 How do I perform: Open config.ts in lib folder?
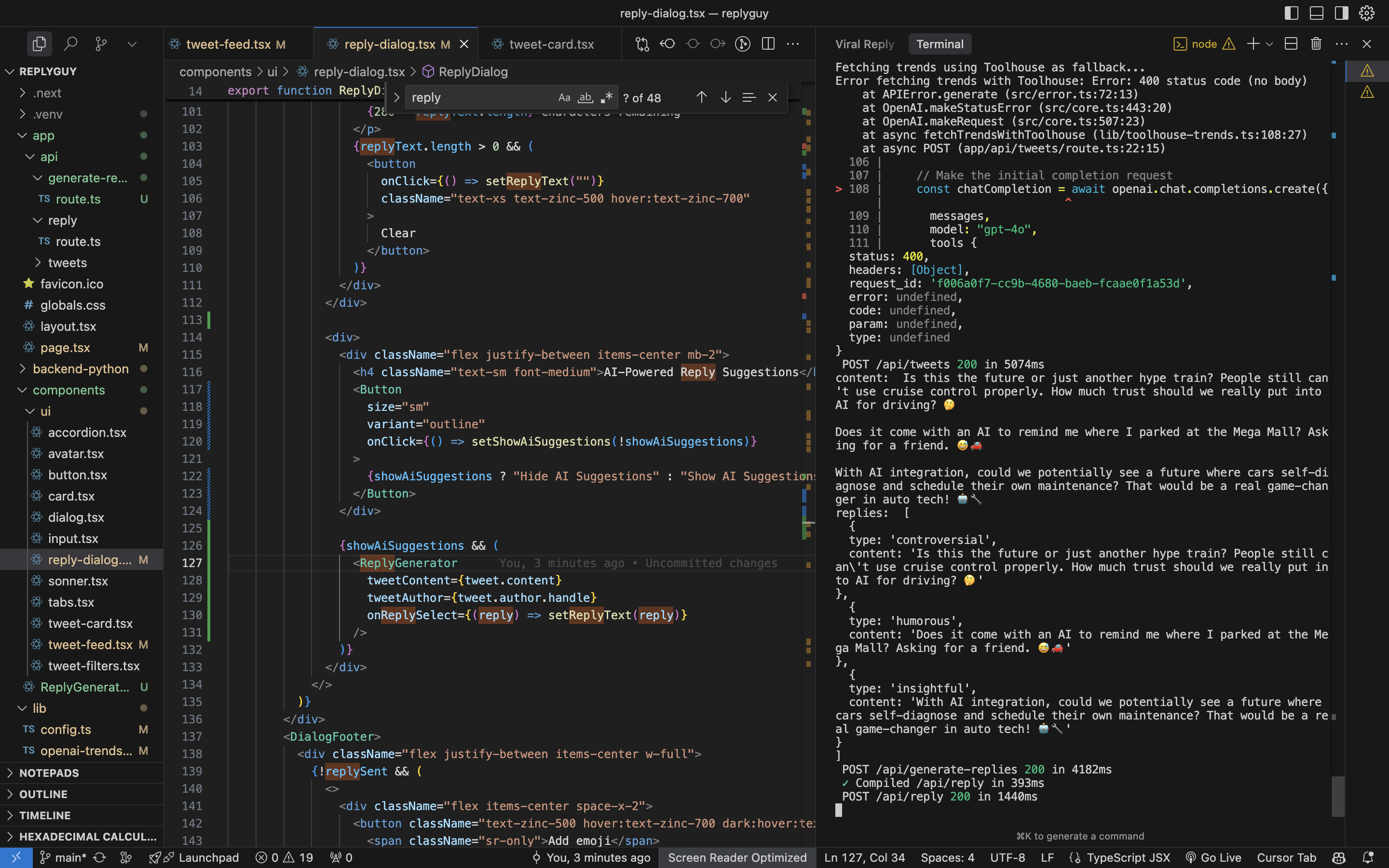[82, 730]
